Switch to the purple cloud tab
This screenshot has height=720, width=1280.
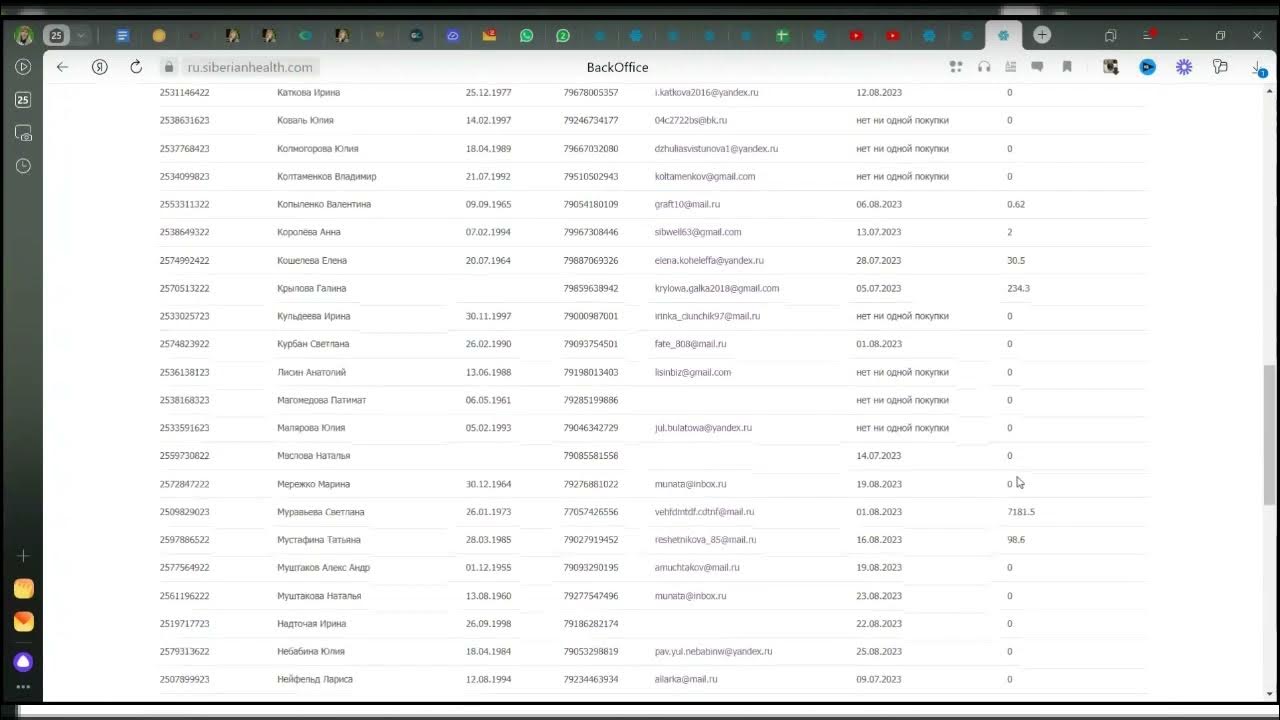pos(453,35)
